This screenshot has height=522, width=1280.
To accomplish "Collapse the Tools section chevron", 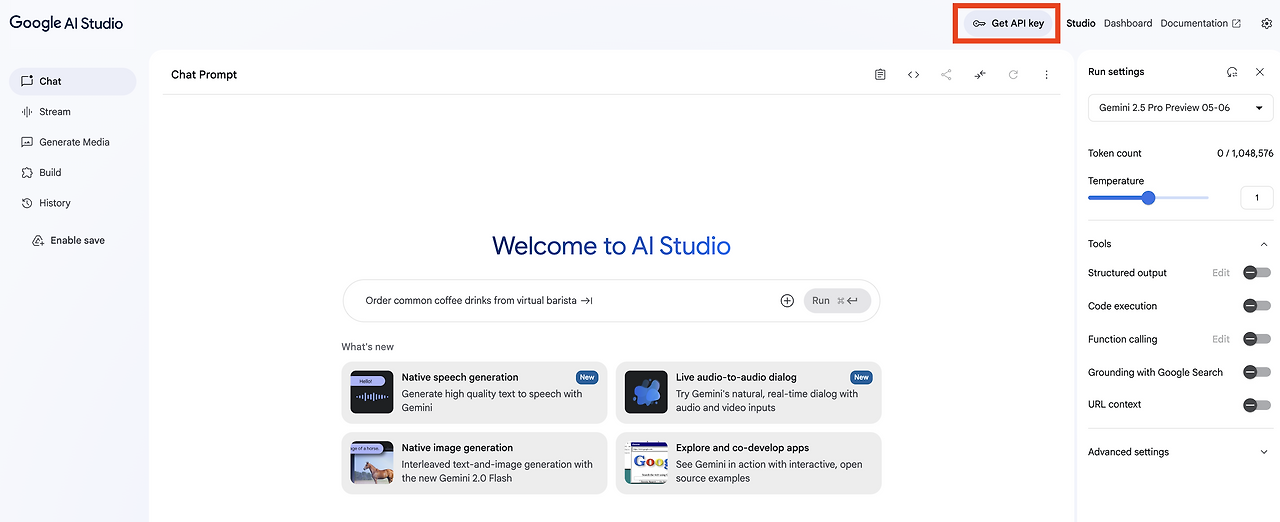I will click(x=1264, y=244).
